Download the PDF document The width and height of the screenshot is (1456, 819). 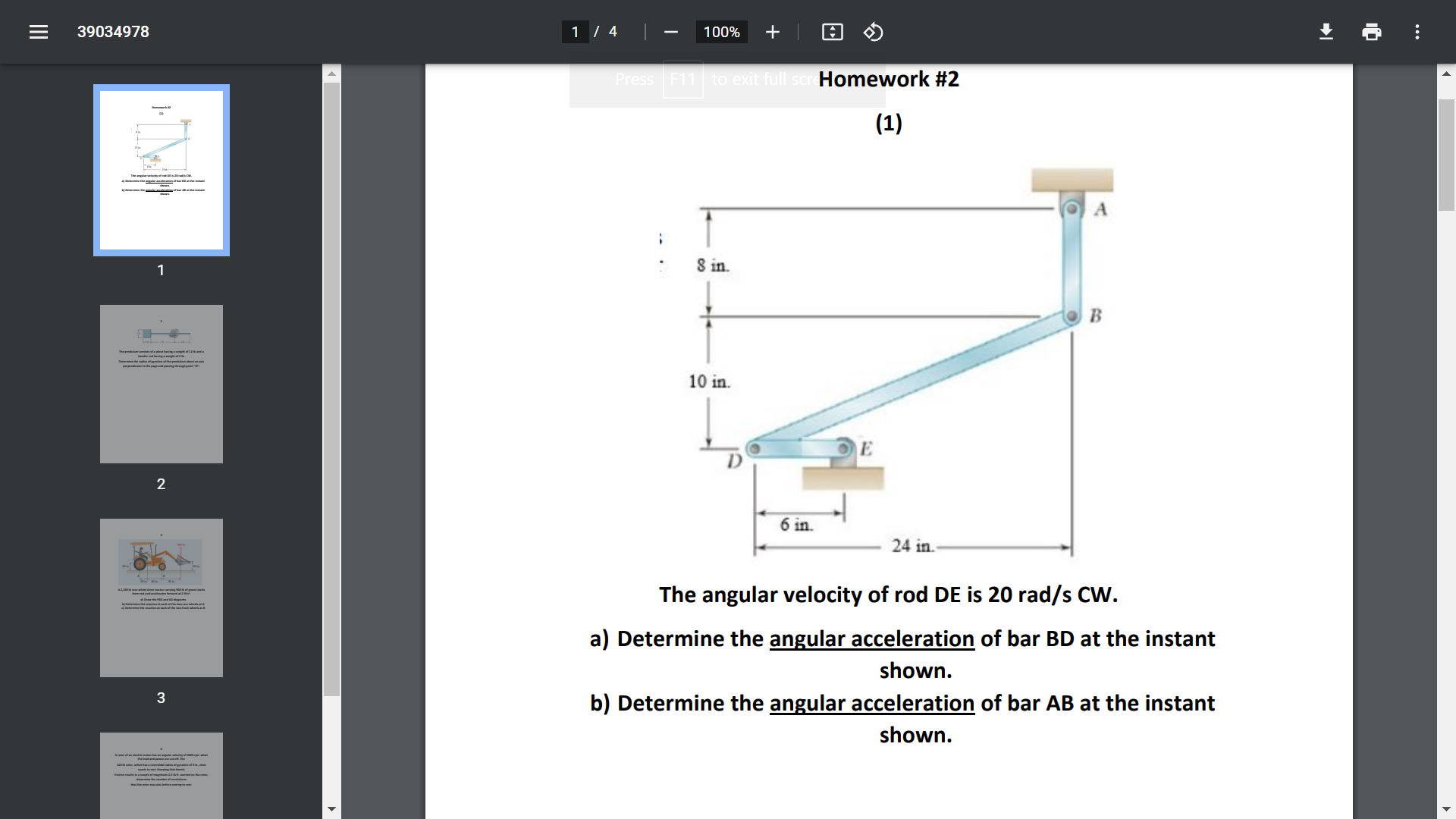point(1326,32)
